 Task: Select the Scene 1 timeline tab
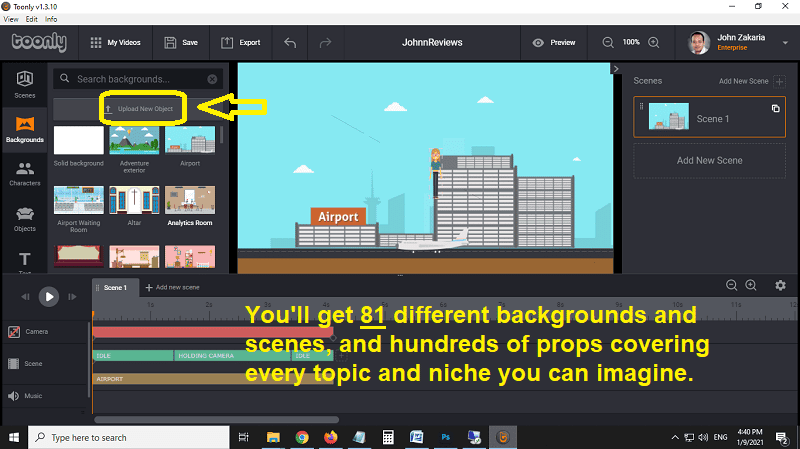pos(115,287)
